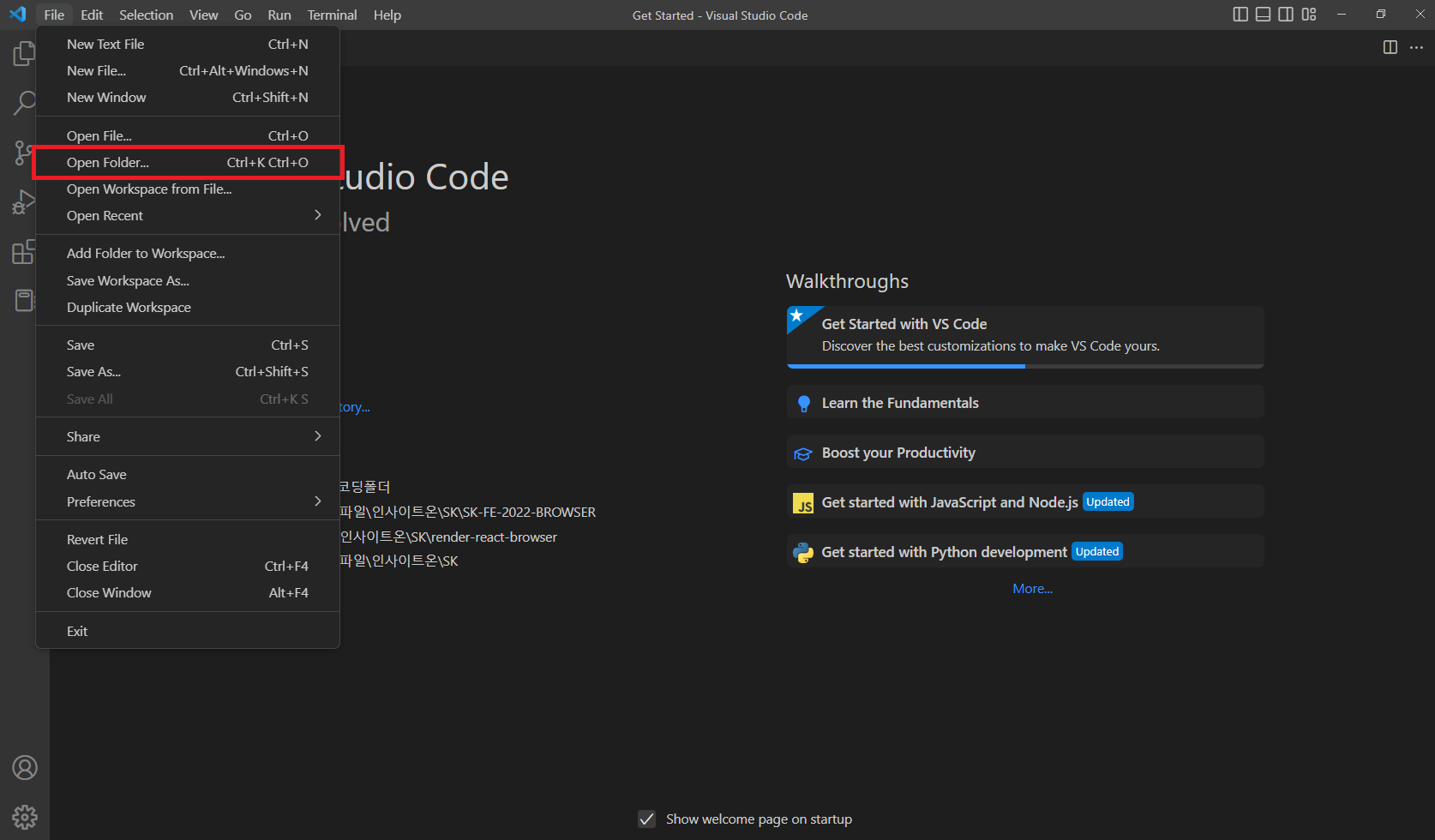Open the Help menu

(387, 15)
